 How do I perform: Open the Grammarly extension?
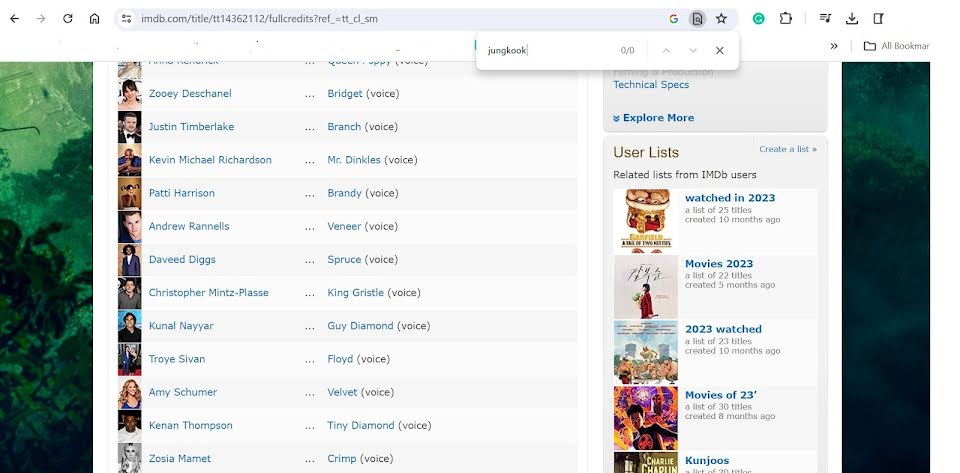[x=759, y=18]
